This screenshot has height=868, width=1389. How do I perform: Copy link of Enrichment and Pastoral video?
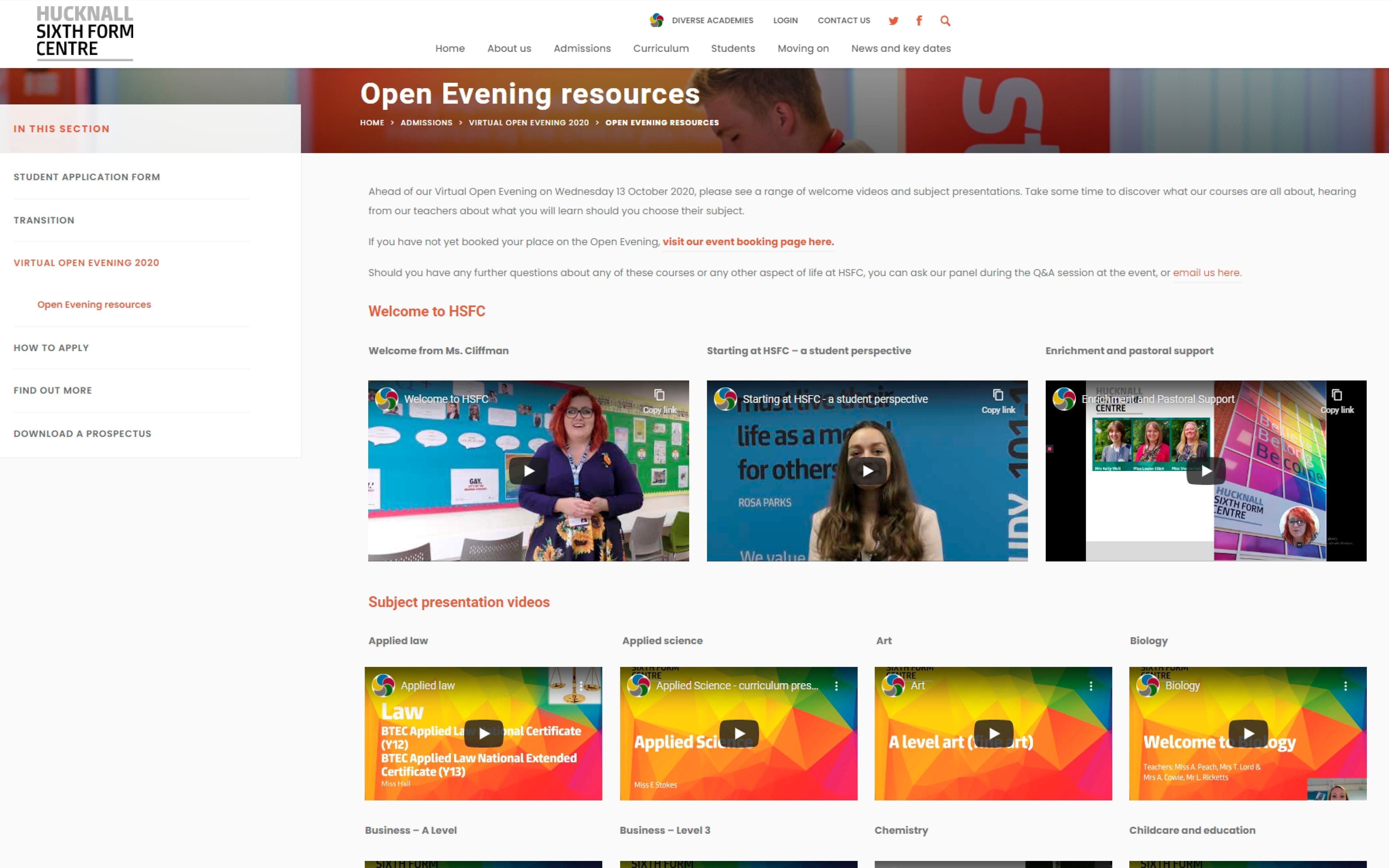[1337, 401]
